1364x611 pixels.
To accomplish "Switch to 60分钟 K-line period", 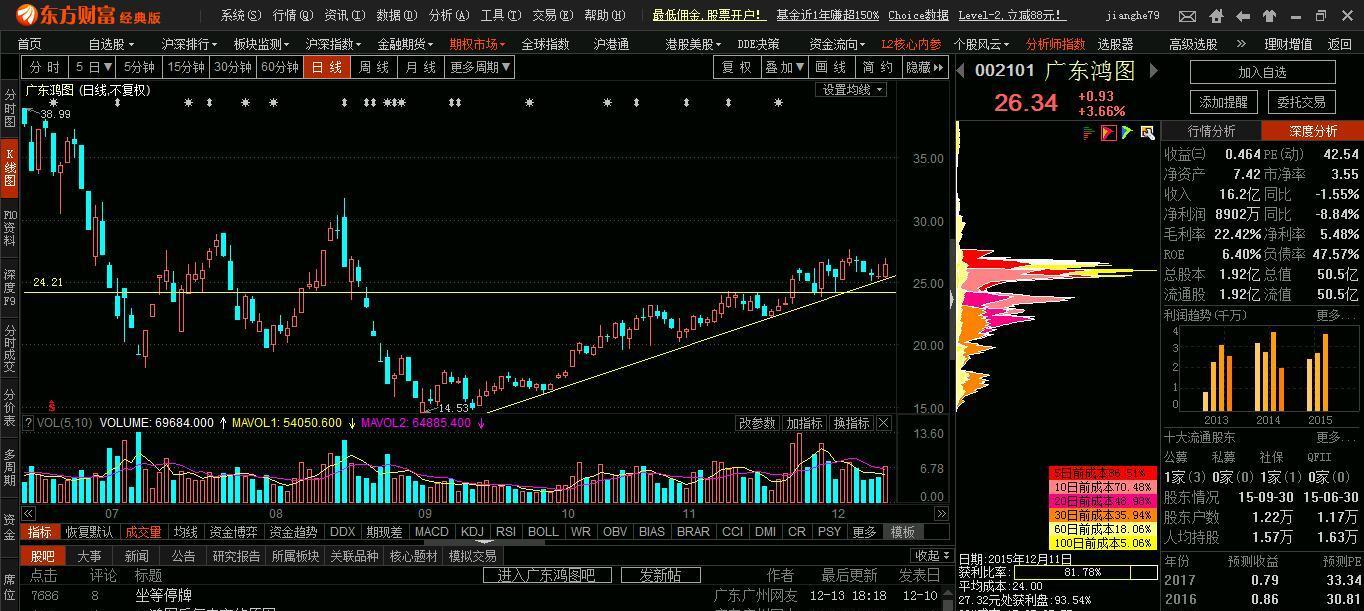I will [x=280, y=67].
